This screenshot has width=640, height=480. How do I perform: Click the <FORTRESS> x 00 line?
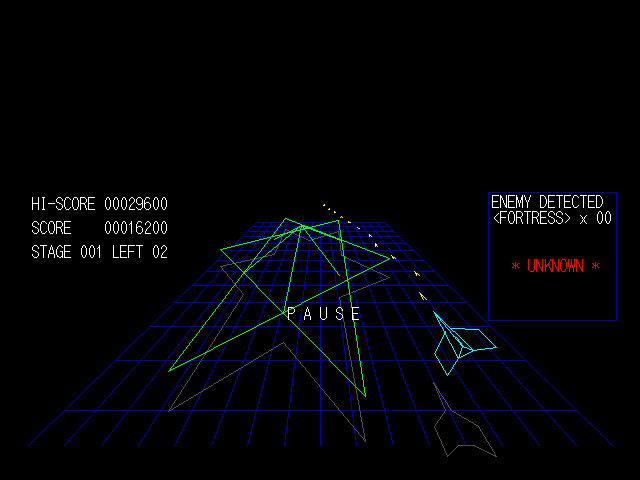552,218
